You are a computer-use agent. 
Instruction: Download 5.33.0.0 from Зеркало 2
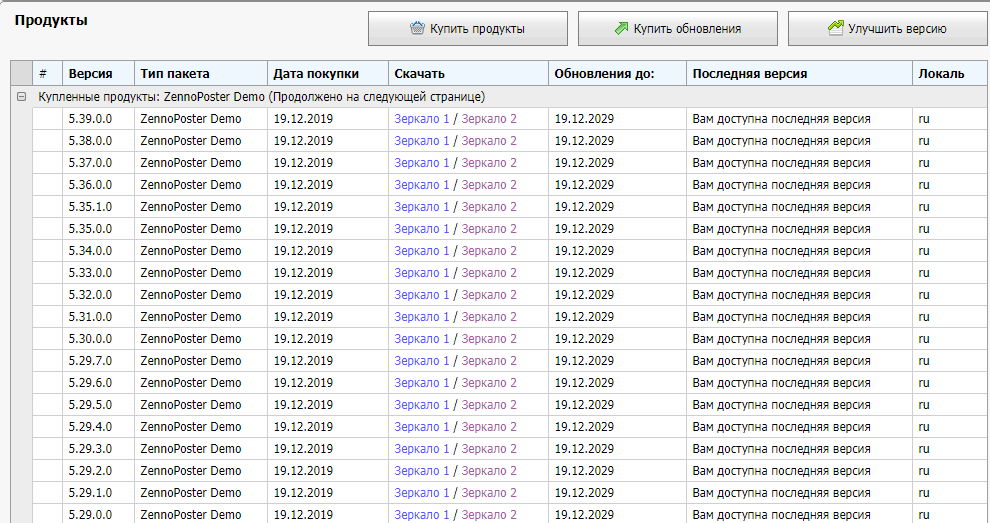(489, 273)
